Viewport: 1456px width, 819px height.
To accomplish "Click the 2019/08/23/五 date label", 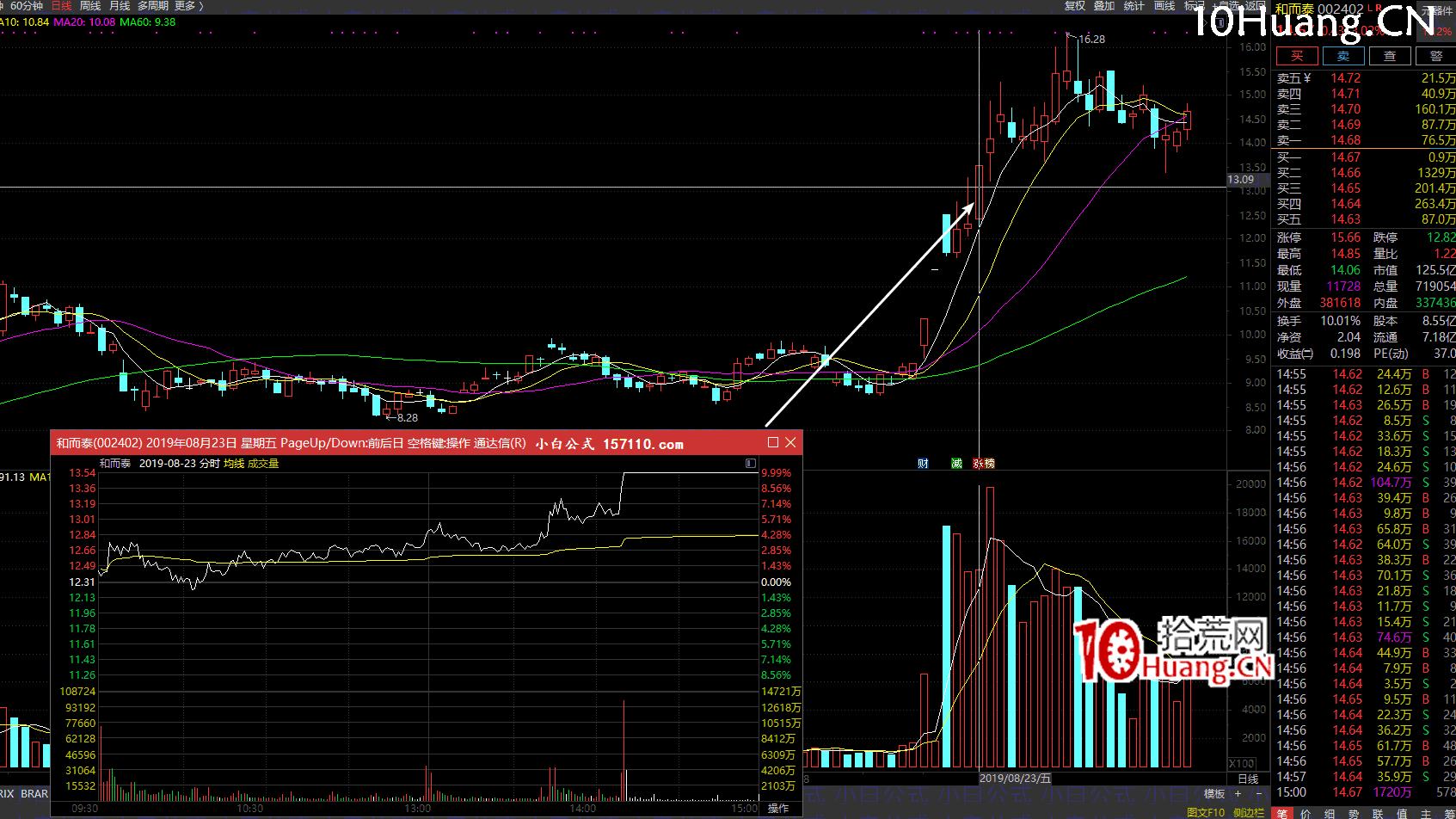I will click(x=1015, y=779).
